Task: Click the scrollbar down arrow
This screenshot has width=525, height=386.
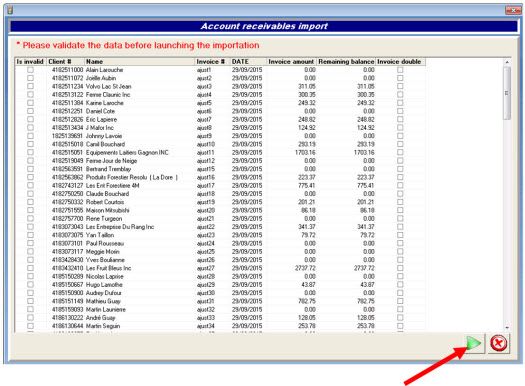Action: tap(507, 328)
